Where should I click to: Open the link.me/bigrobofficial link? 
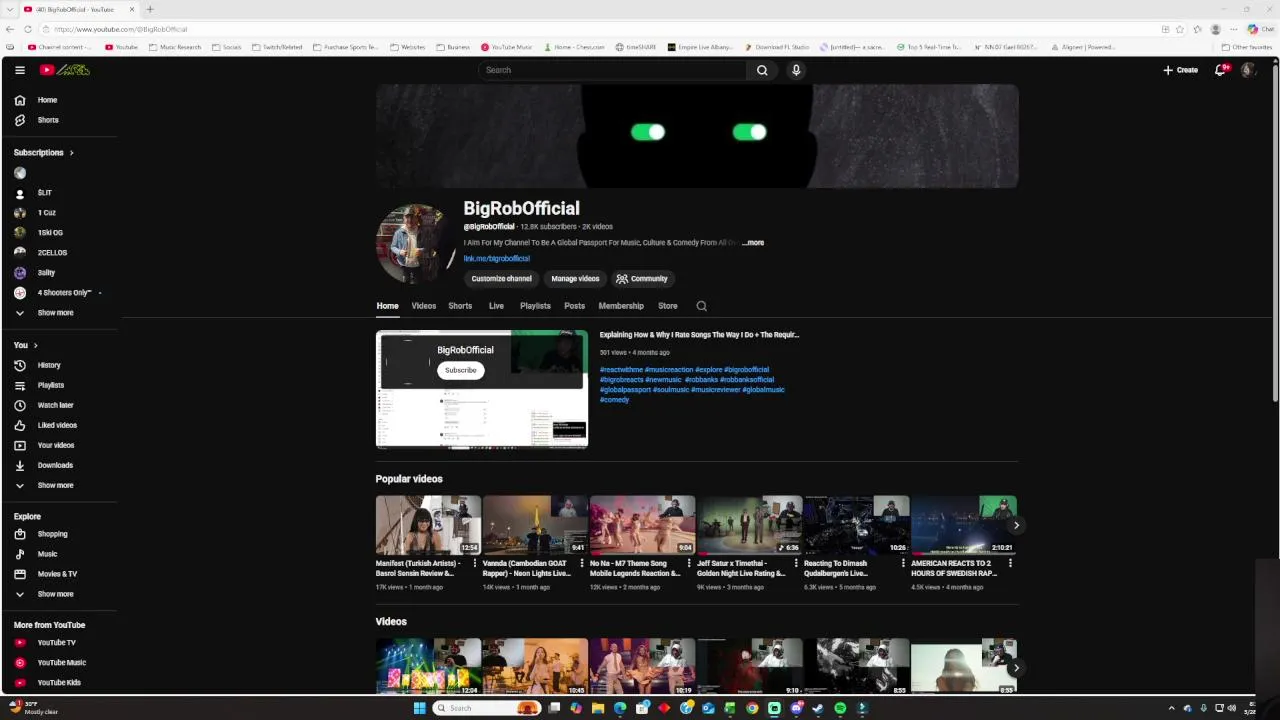pos(496,259)
